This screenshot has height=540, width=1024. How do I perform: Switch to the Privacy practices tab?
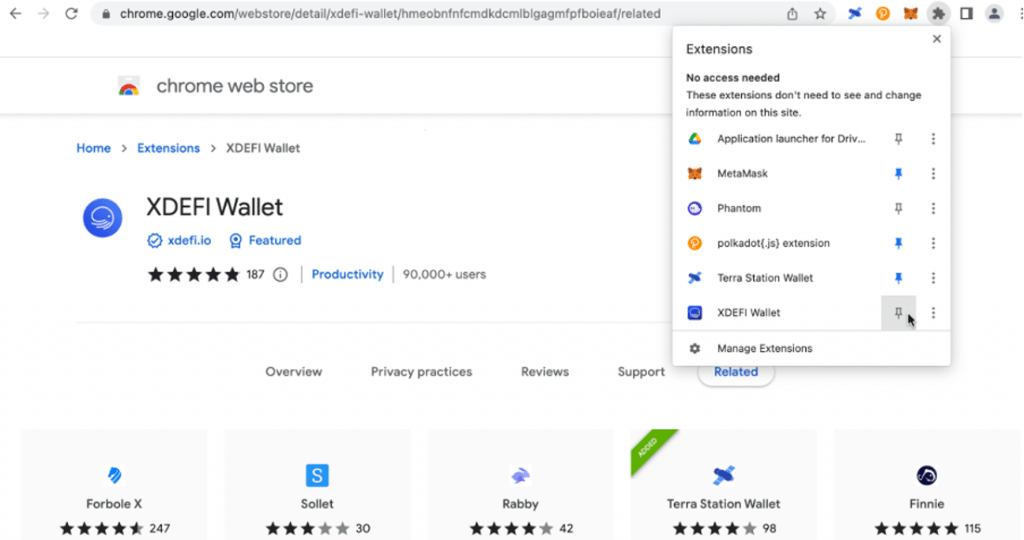(421, 372)
